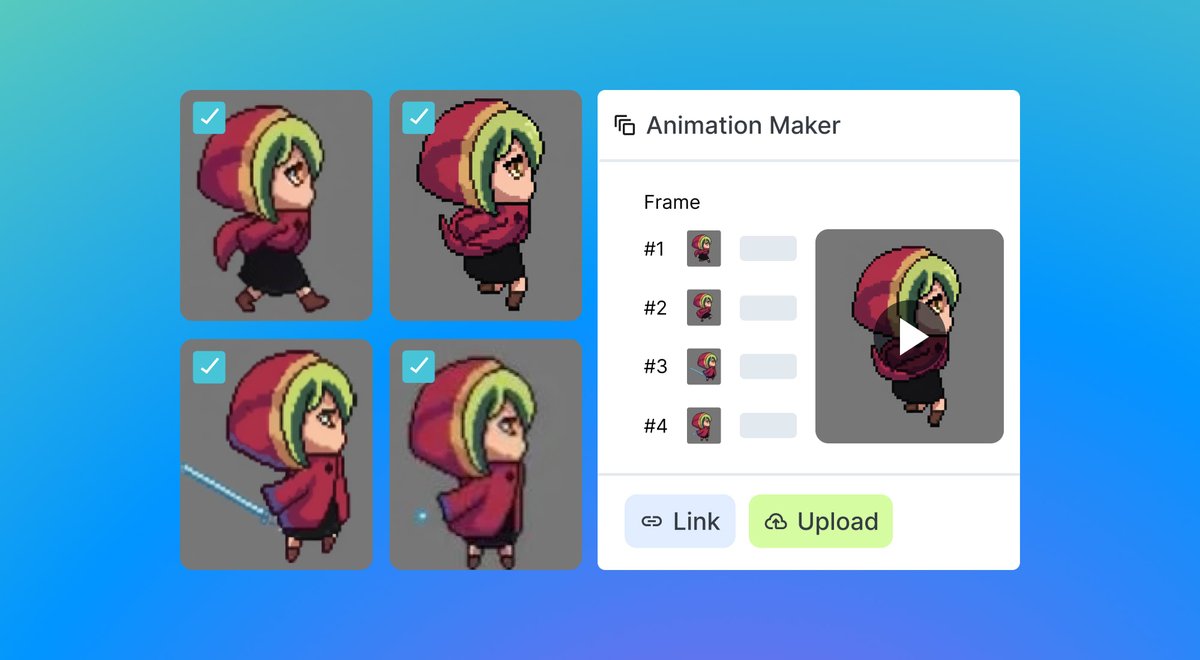Uncheck the blue-spark sprite checkbox

coord(418,367)
